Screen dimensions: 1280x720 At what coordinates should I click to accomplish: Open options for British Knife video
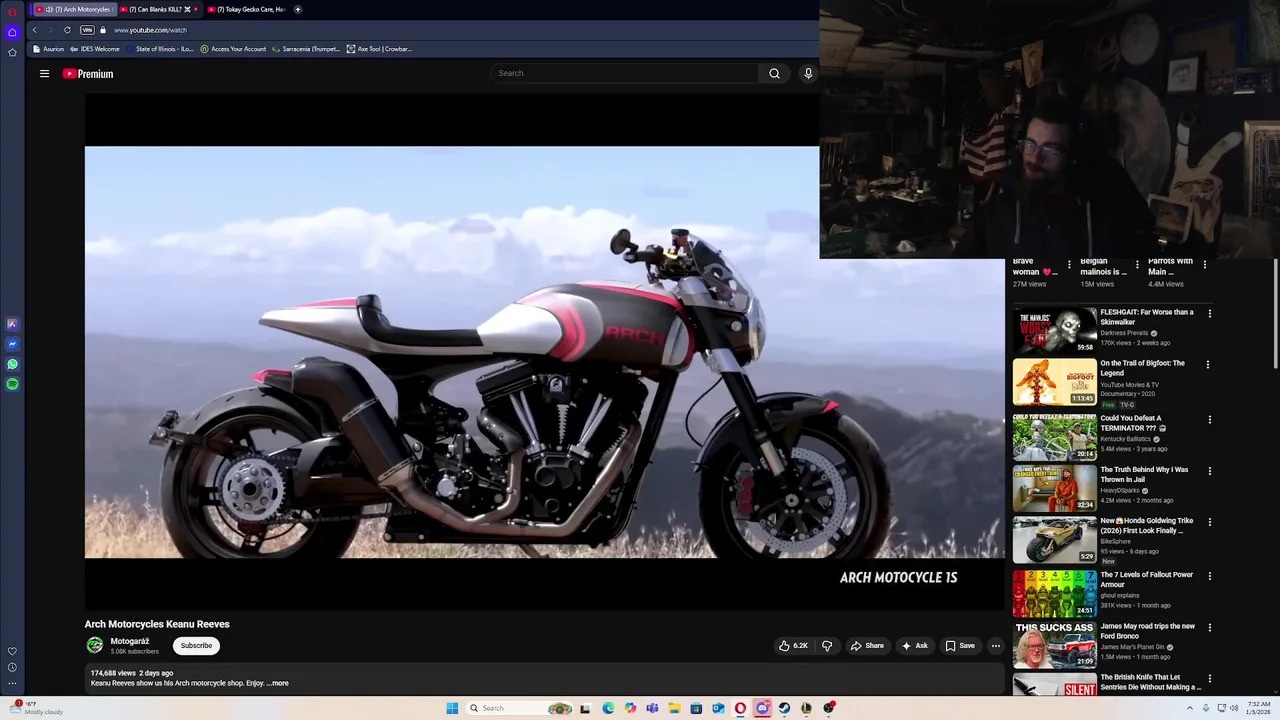pos(1209,679)
